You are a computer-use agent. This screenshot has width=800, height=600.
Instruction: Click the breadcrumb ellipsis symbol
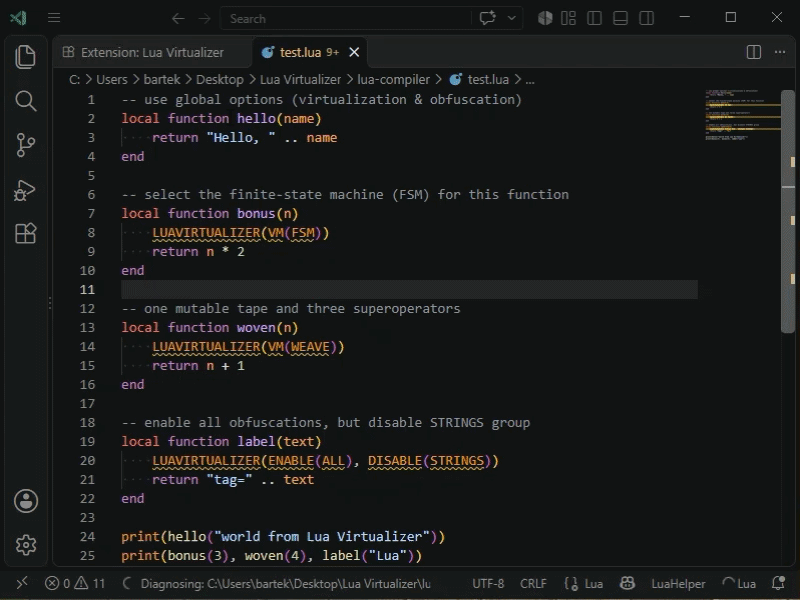pos(530,80)
